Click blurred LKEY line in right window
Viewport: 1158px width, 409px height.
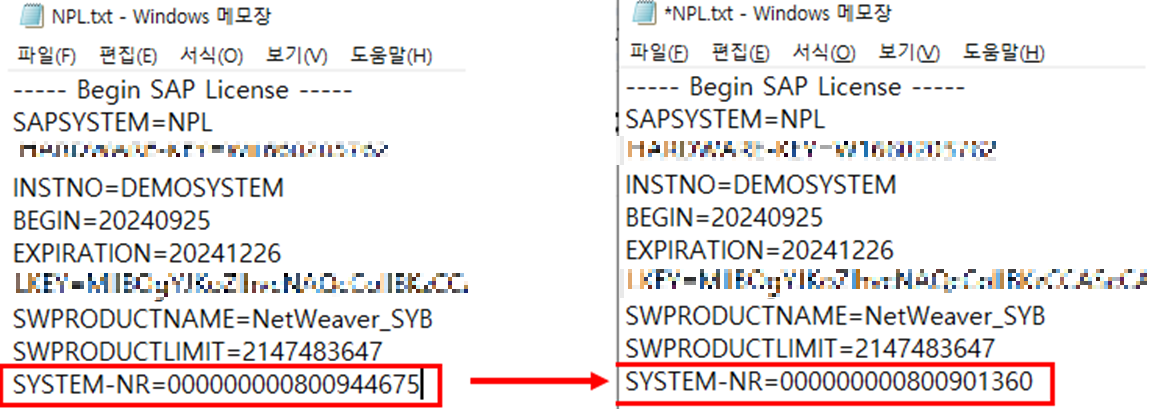tap(885, 281)
